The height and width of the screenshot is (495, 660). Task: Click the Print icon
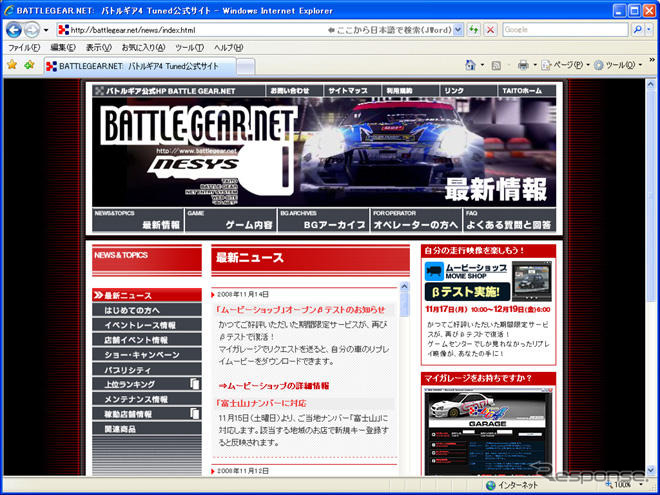pyautogui.click(x=523, y=65)
